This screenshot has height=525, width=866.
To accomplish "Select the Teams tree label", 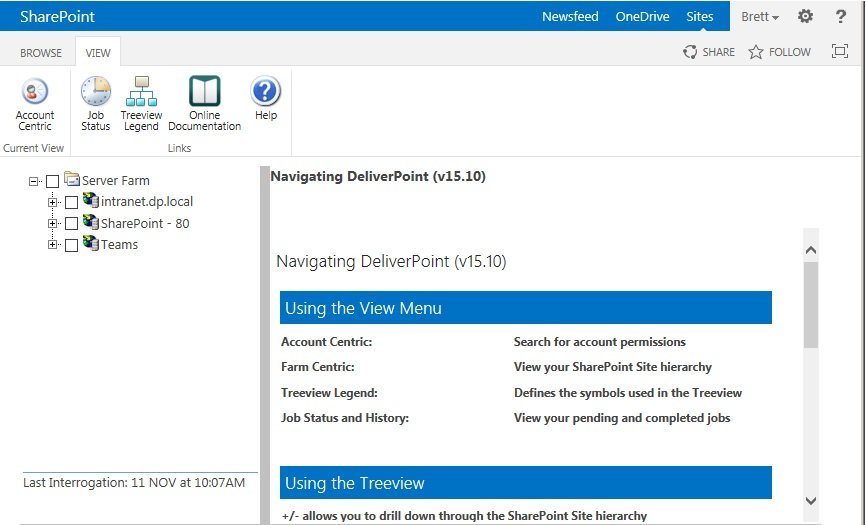I will [119, 245].
